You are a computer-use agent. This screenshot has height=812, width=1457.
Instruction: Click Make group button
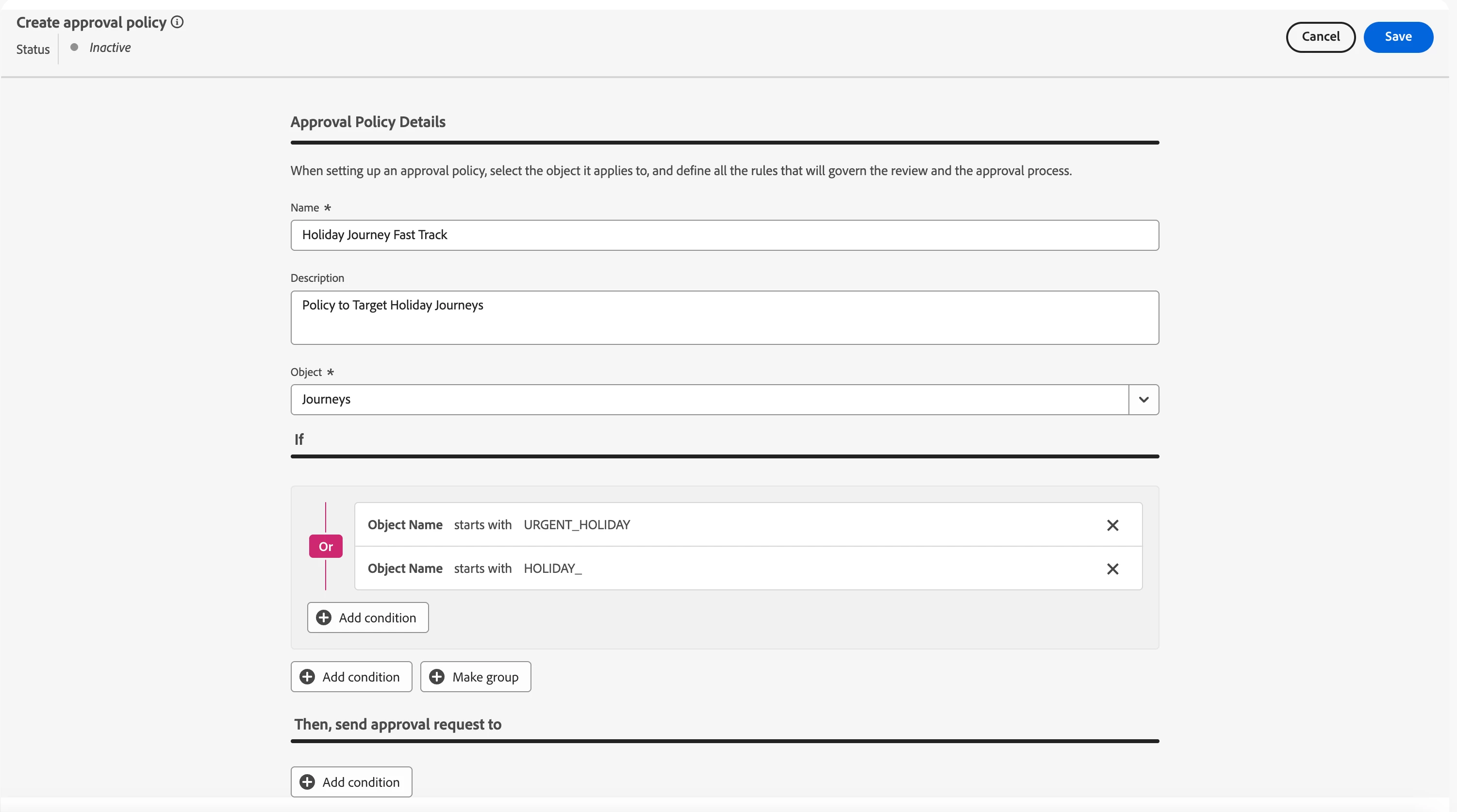pos(475,677)
